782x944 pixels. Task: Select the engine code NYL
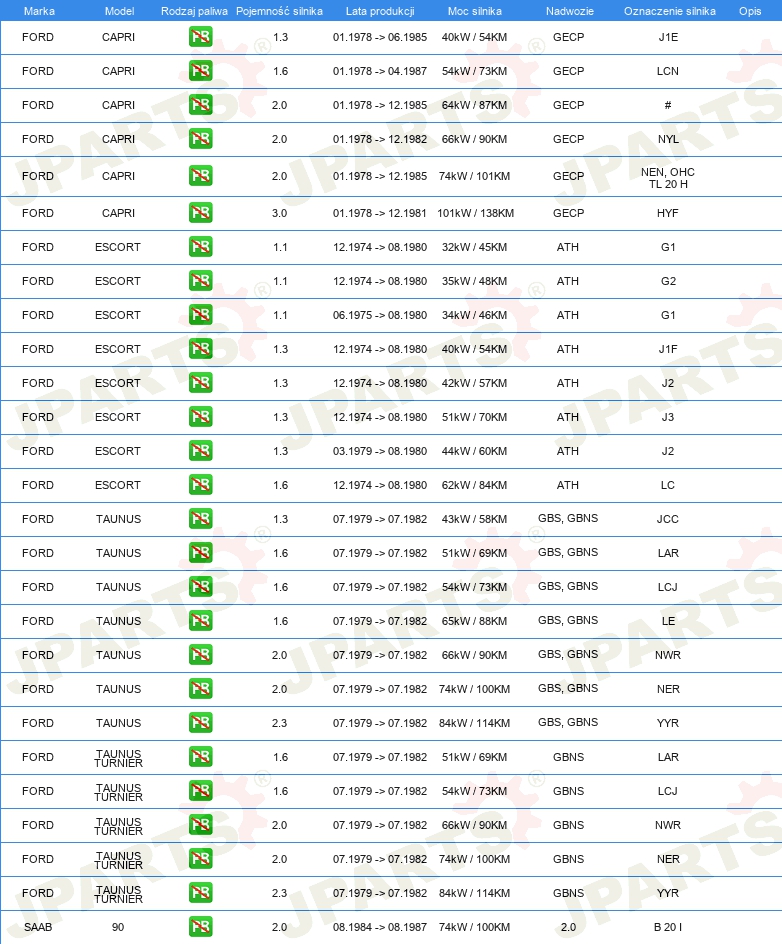pyautogui.click(x=668, y=139)
